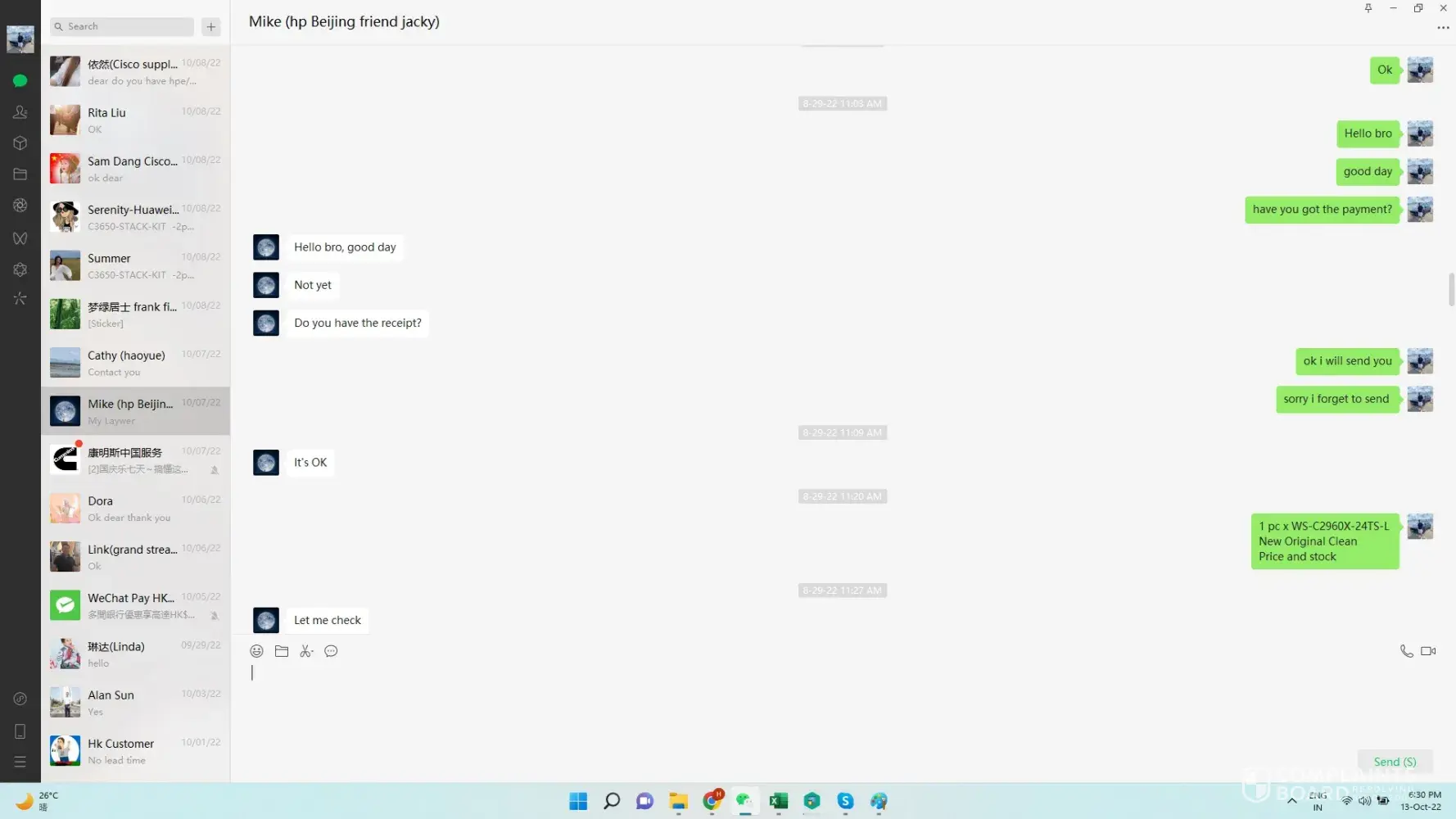The width and height of the screenshot is (1456, 819).
Task: Click the chat window vertical scrollbar
Action: tap(1451, 289)
